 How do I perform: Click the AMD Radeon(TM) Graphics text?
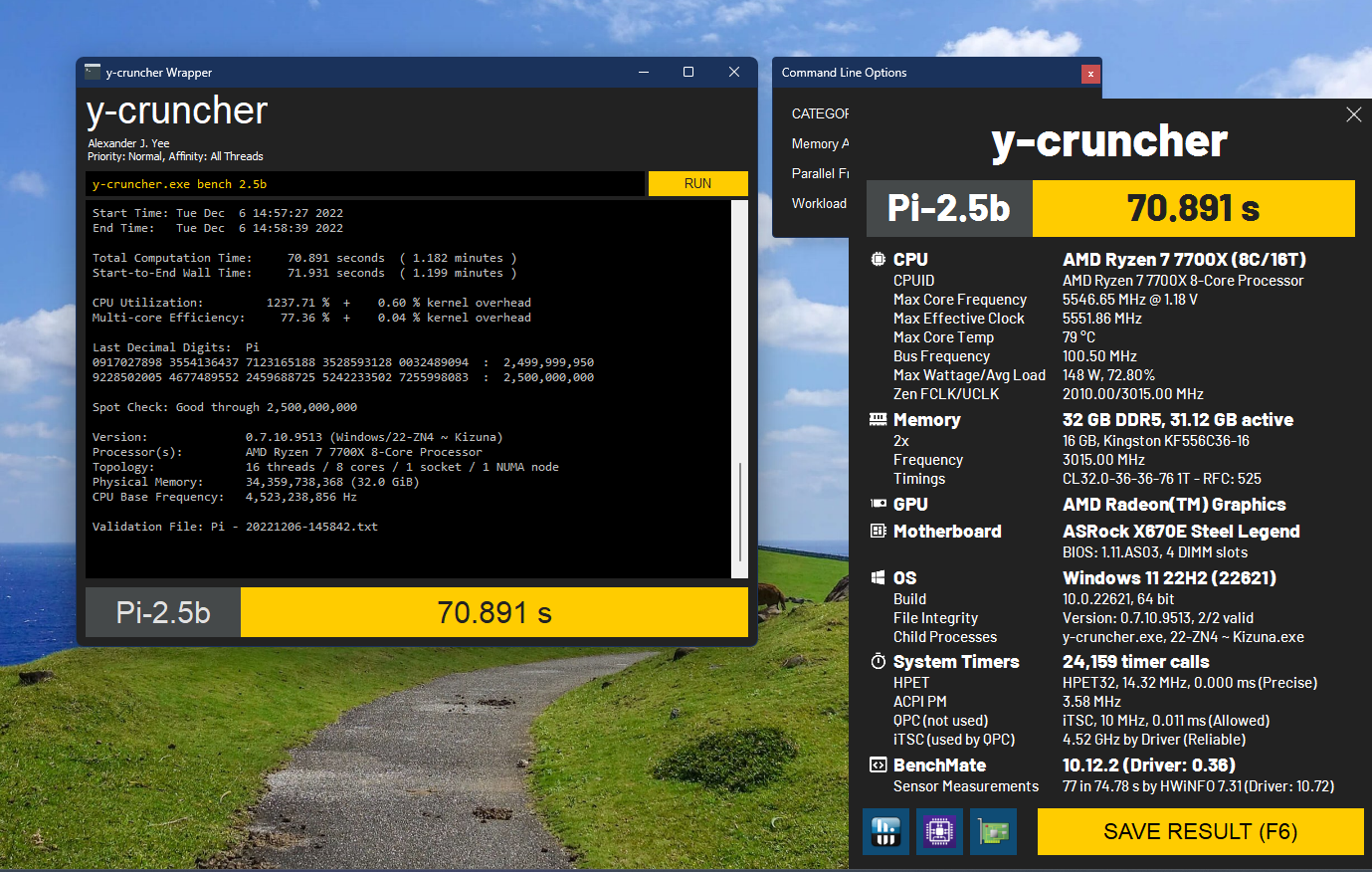1174,504
